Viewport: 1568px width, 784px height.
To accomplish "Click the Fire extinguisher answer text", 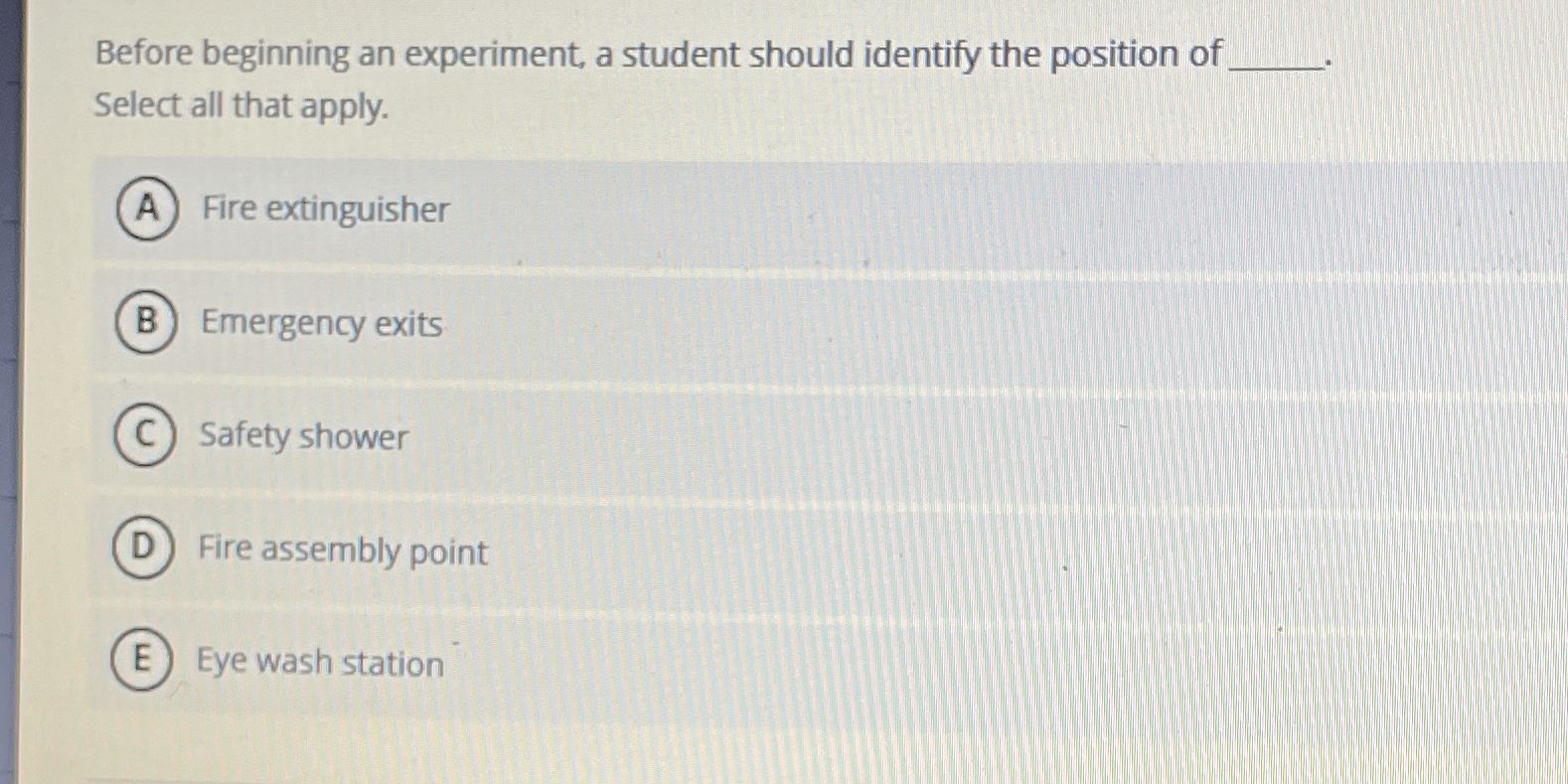I will 325,209.
